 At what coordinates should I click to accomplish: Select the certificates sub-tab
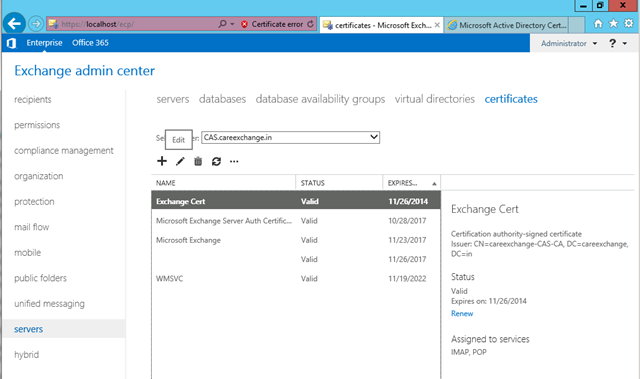click(x=511, y=99)
